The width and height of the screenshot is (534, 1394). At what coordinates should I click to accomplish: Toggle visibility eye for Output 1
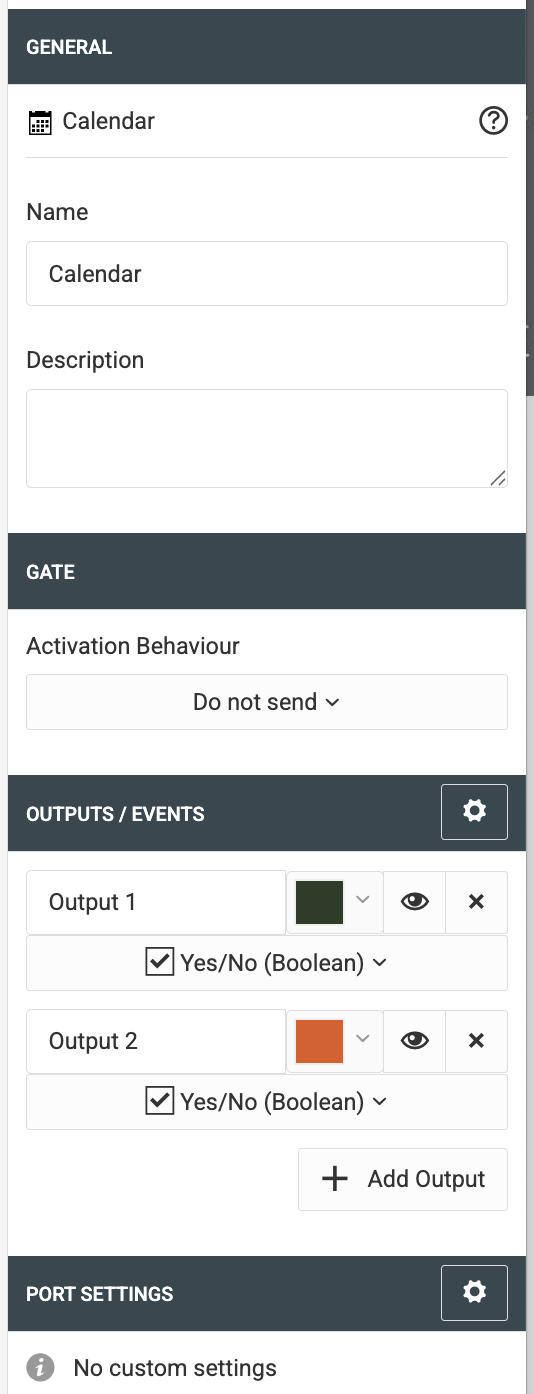(x=415, y=902)
